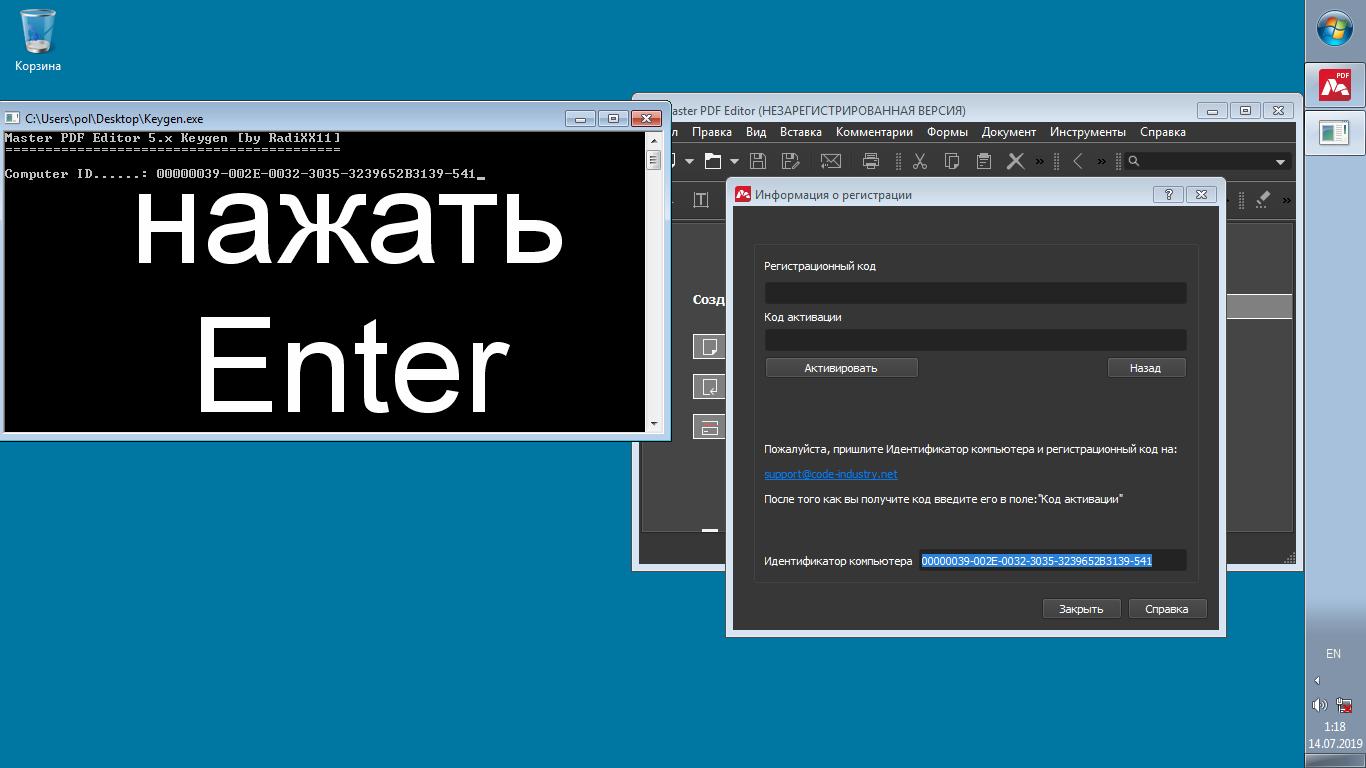Click the Keygen title line by RadiXX11

173,138
